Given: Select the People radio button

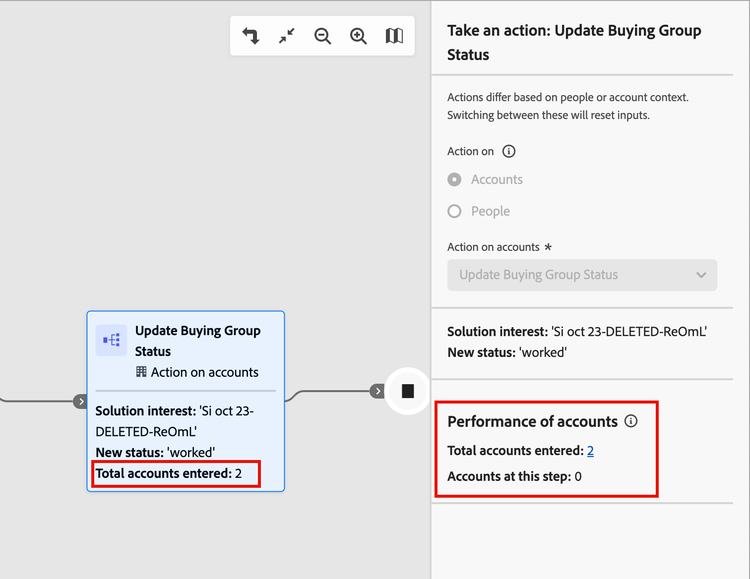Looking at the screenshot, I should (x=454, y=211).
